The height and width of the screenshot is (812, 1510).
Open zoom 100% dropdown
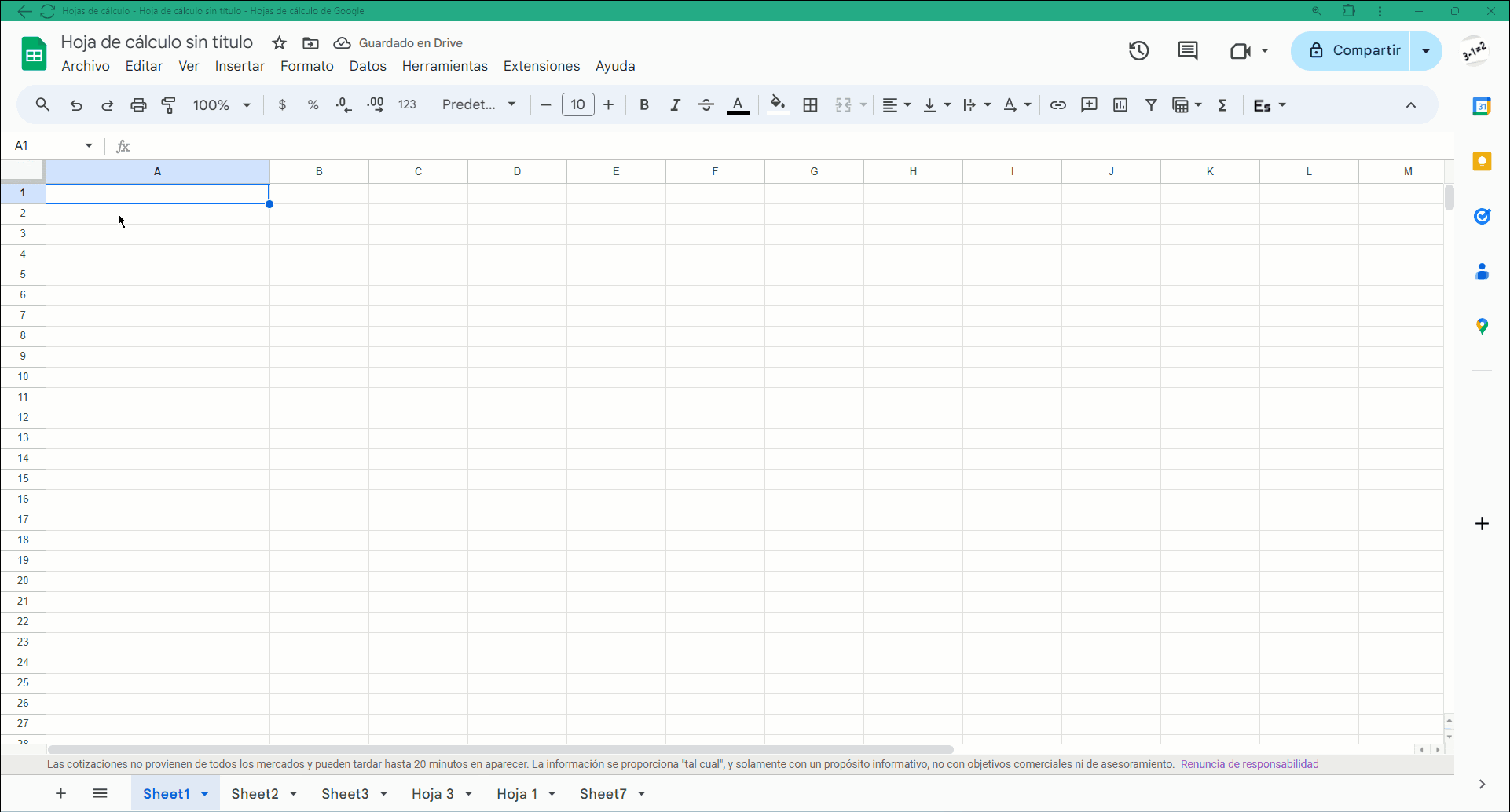(222, 105)
